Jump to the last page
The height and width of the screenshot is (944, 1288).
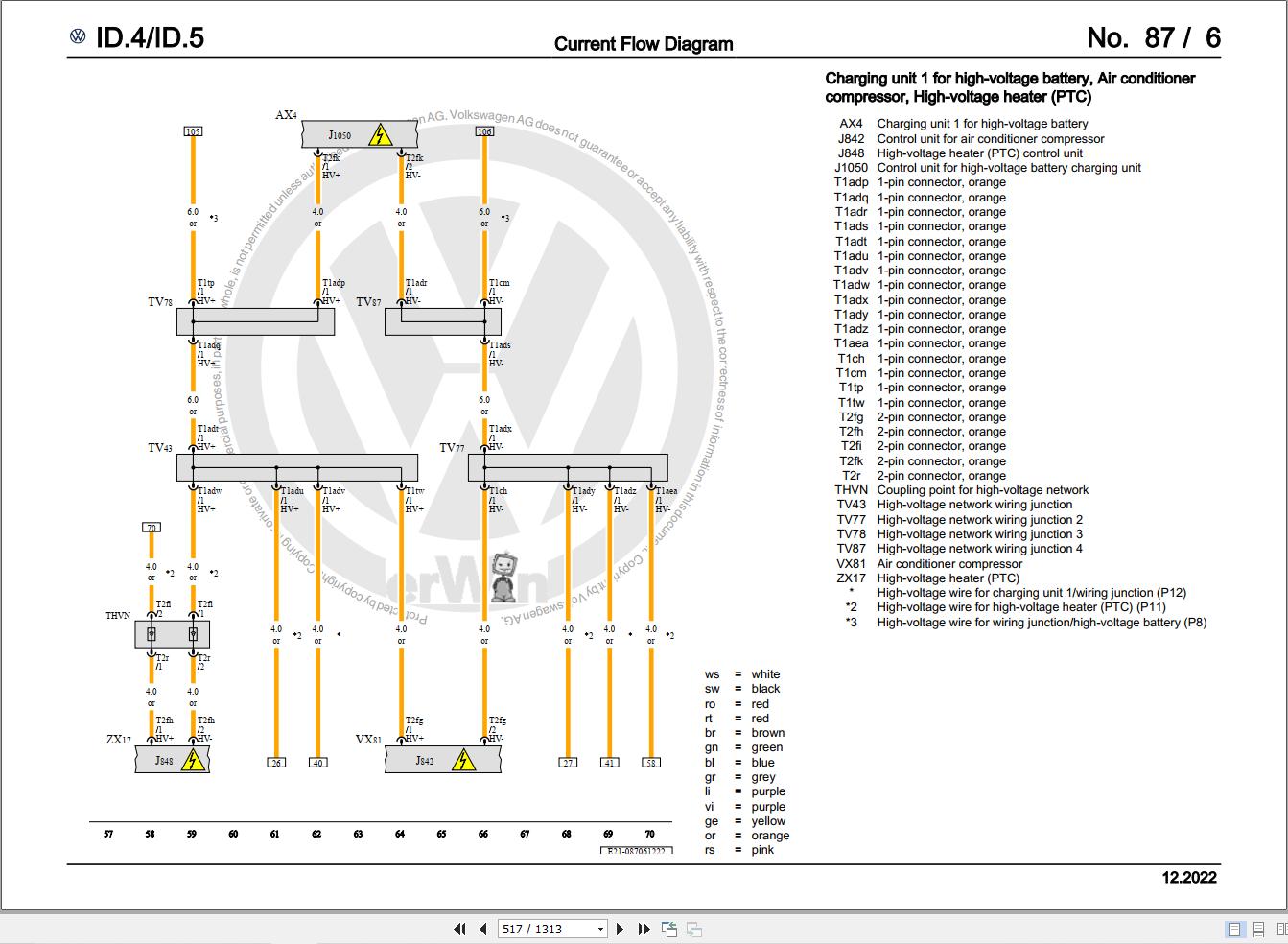pos(644,929)
